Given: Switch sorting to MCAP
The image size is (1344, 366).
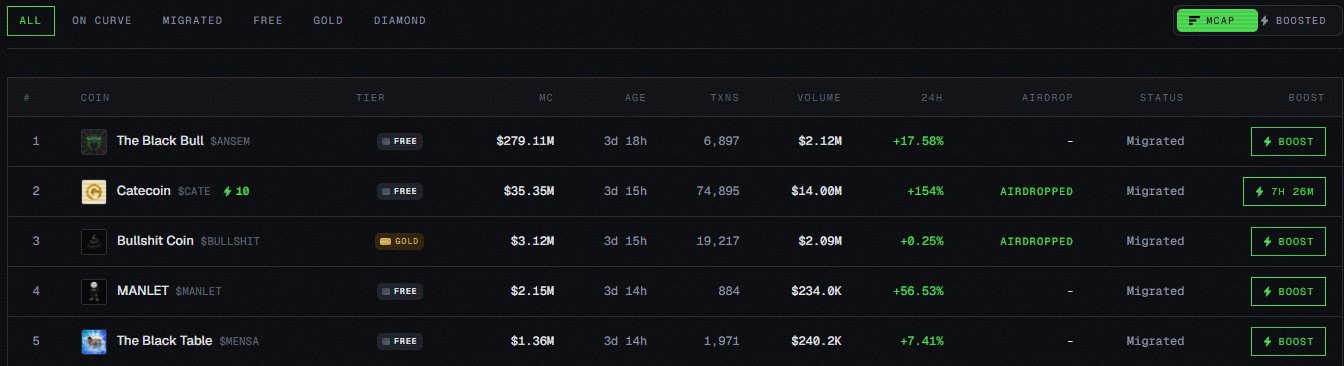Looking at the screenshot, I should [1217, 20].
